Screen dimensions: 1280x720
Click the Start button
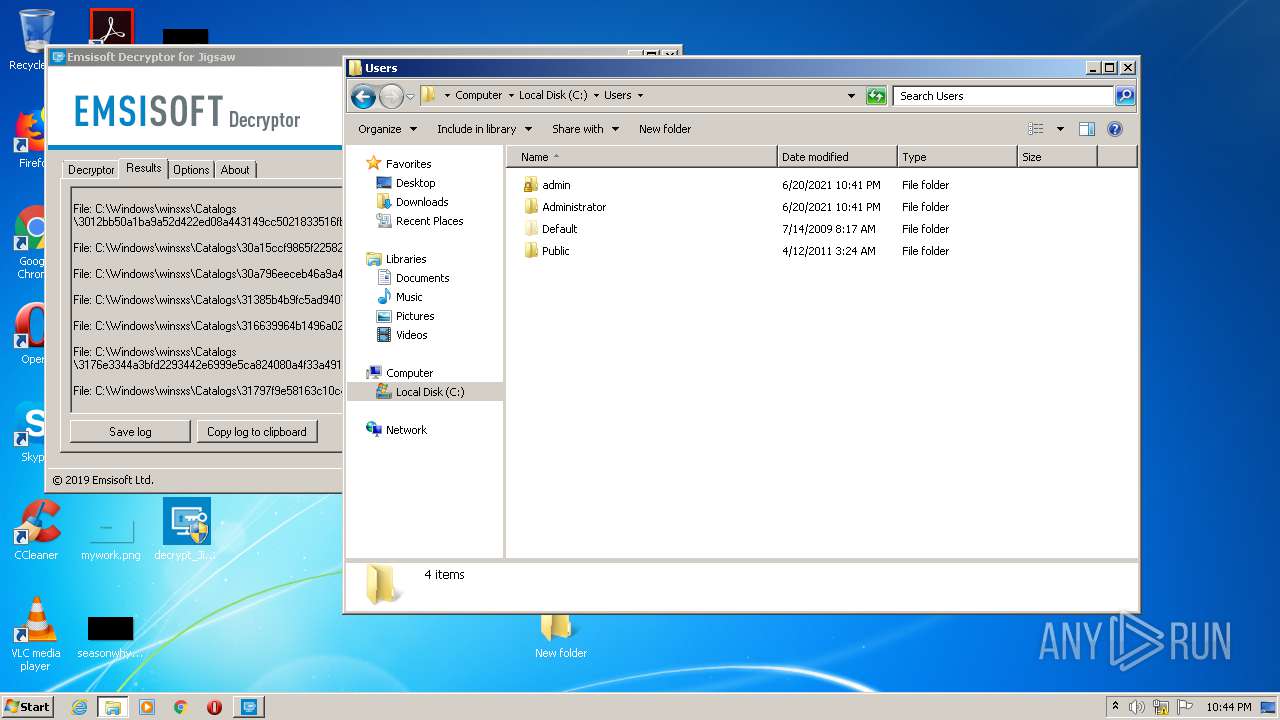[x=27, y=706]
